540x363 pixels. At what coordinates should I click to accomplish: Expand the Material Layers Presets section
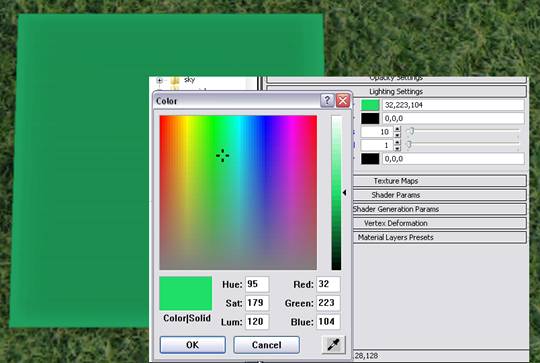[439, 237]
